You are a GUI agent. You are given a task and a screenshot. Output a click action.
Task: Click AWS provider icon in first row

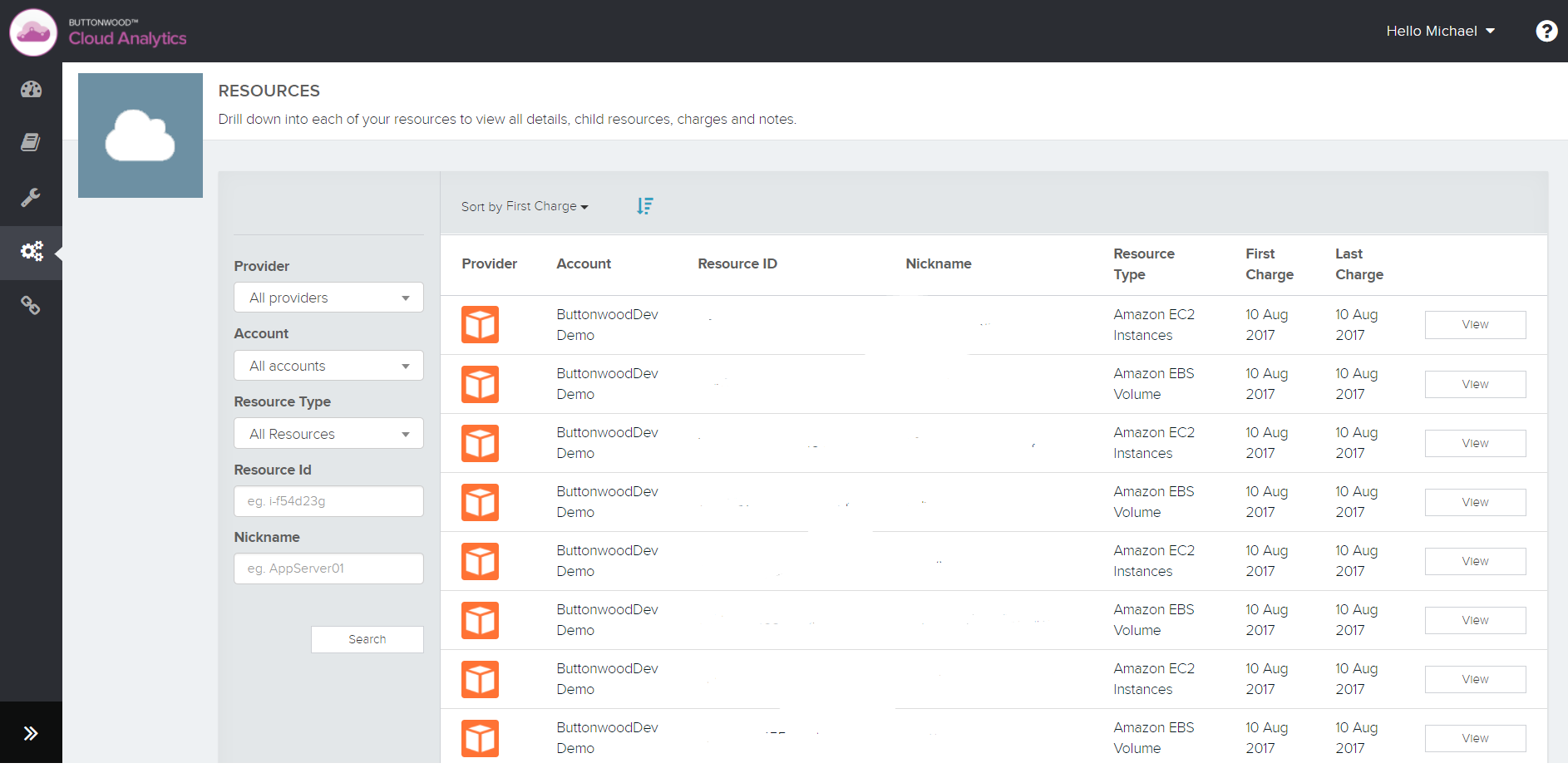click(481, 324)
